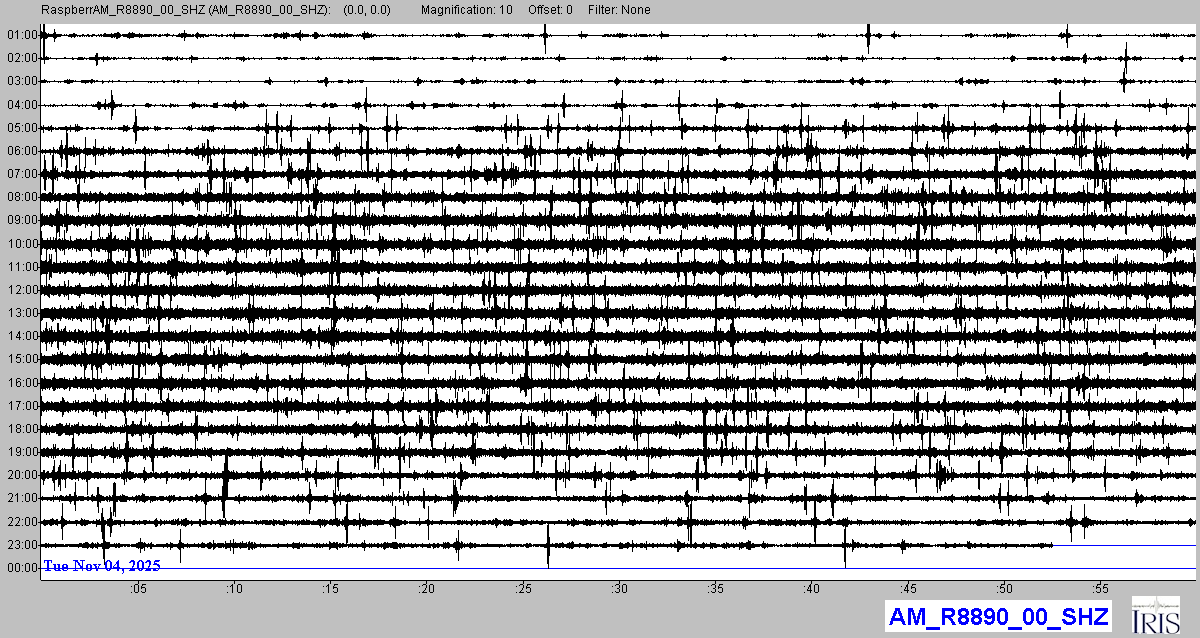
Task: Click the Offset: 0 header label
Action: click(x=550, y=10)
